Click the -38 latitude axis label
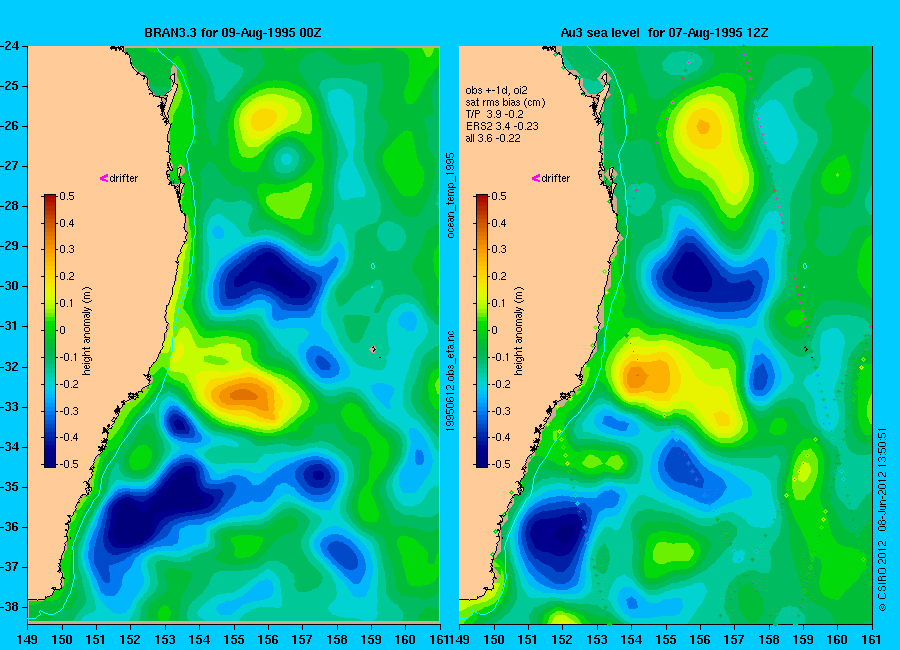This screenshot has width=900, height=650. click(x=9, y=607)
